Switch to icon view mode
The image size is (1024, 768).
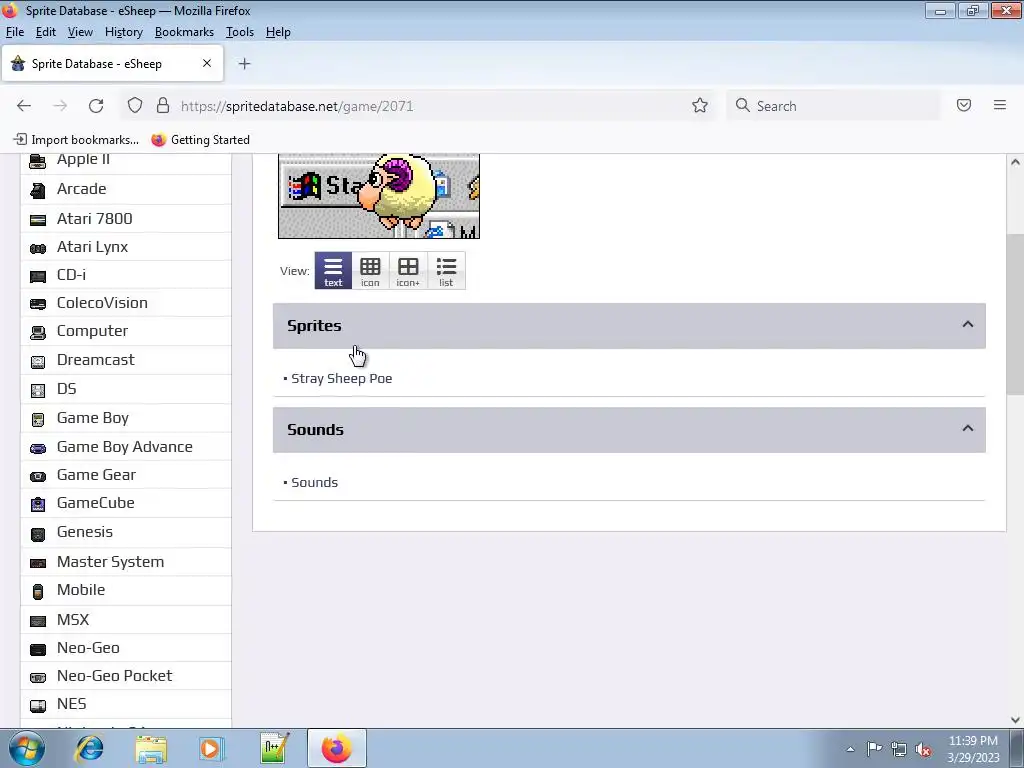(x=370, y=270)
